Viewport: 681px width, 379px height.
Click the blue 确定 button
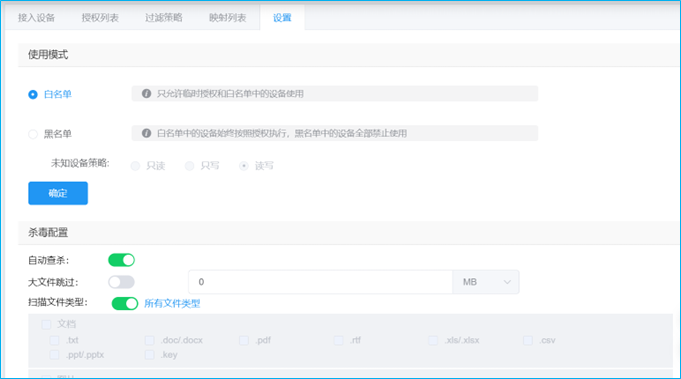coord(58,193)
